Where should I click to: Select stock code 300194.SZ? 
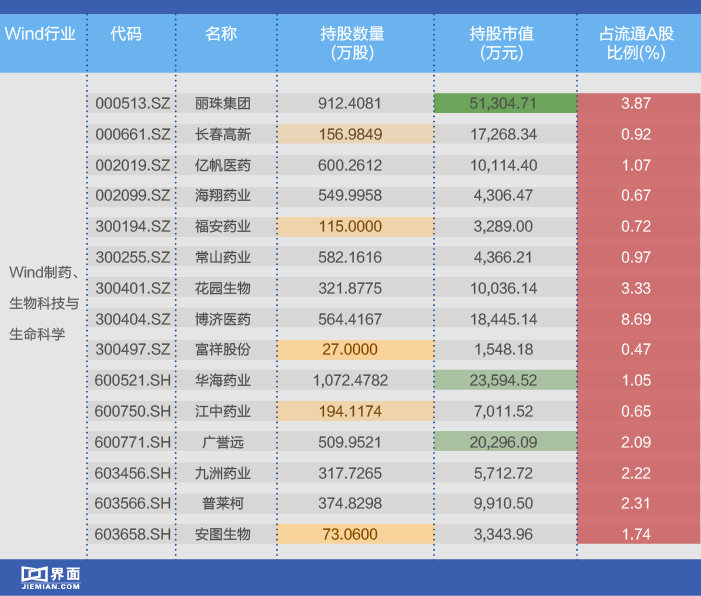pos(133,226)
